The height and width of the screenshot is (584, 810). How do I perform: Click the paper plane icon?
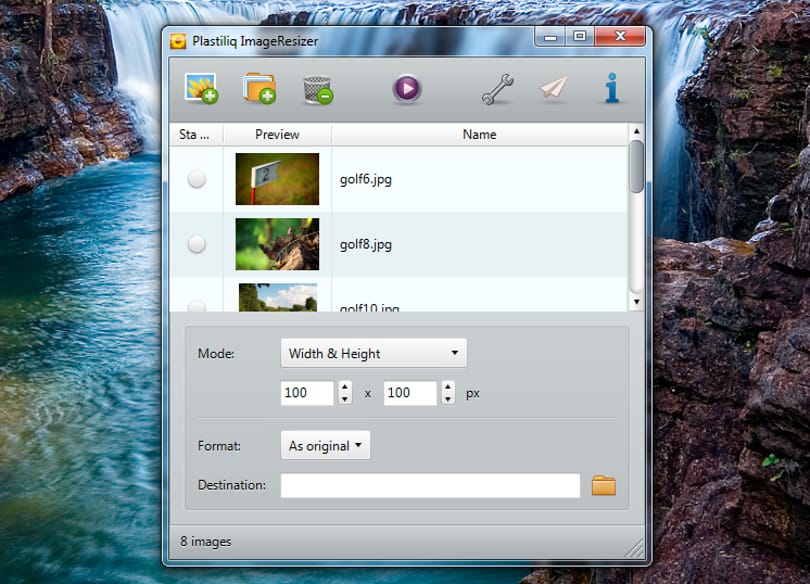[554, 87]
